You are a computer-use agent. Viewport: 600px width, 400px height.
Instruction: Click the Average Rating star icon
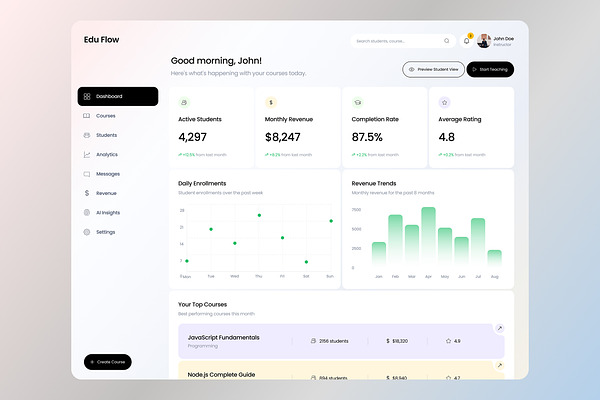click(x=444, y=103)
